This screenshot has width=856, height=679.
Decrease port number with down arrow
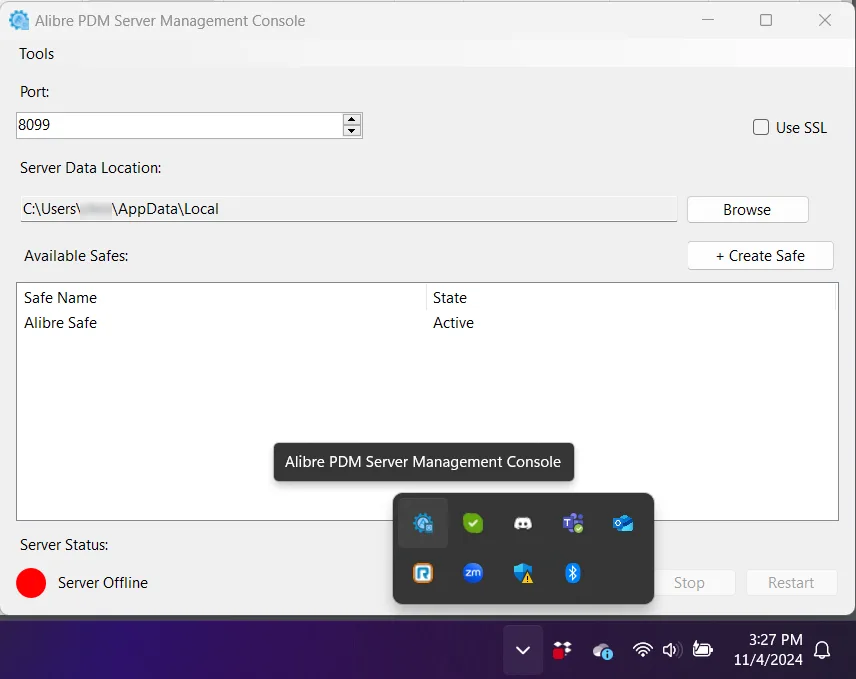pyautogui.click(x=352, y=130)
